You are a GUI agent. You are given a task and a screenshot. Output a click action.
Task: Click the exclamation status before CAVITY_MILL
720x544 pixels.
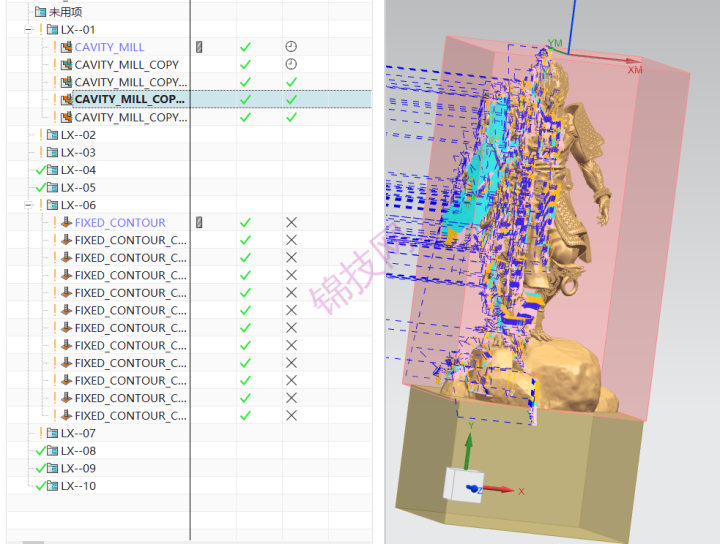[55, 47]
